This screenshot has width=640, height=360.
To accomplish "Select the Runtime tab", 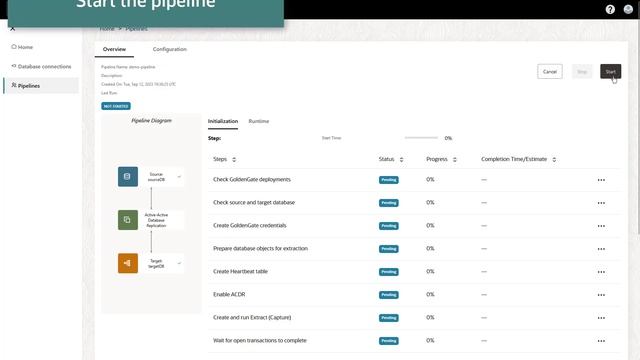I will (259, 121).
